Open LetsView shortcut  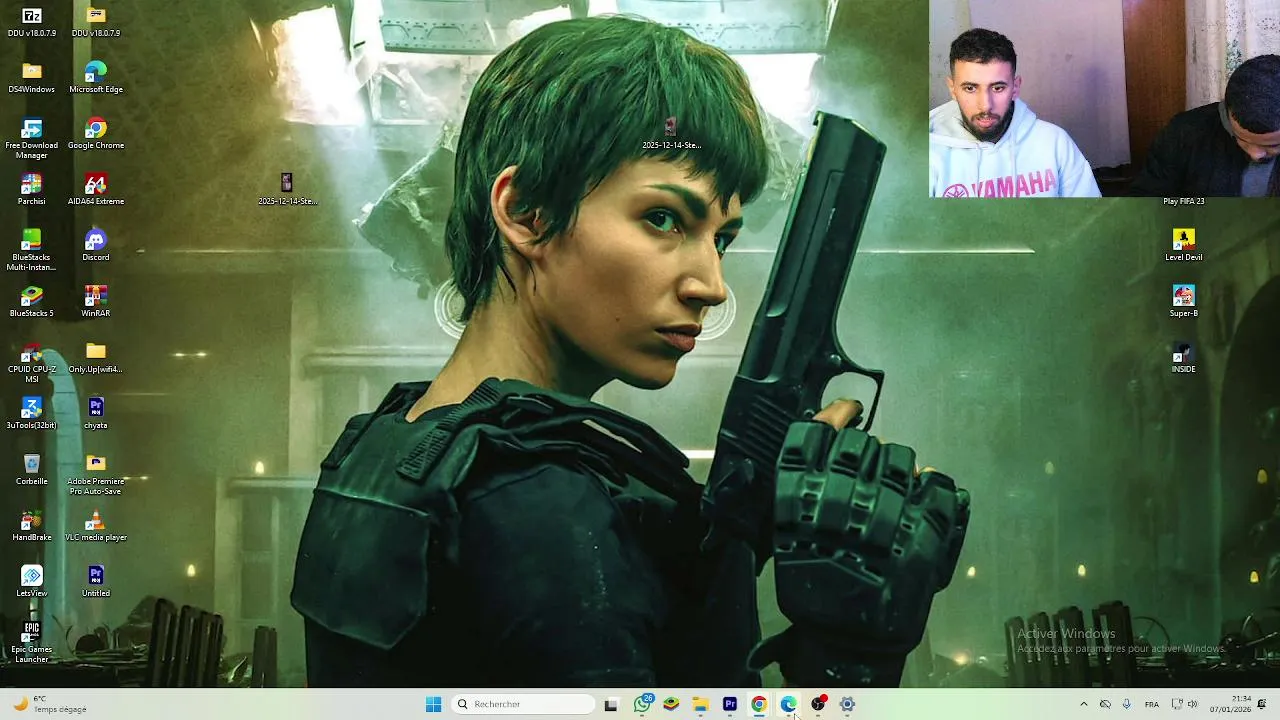point(32,582)
